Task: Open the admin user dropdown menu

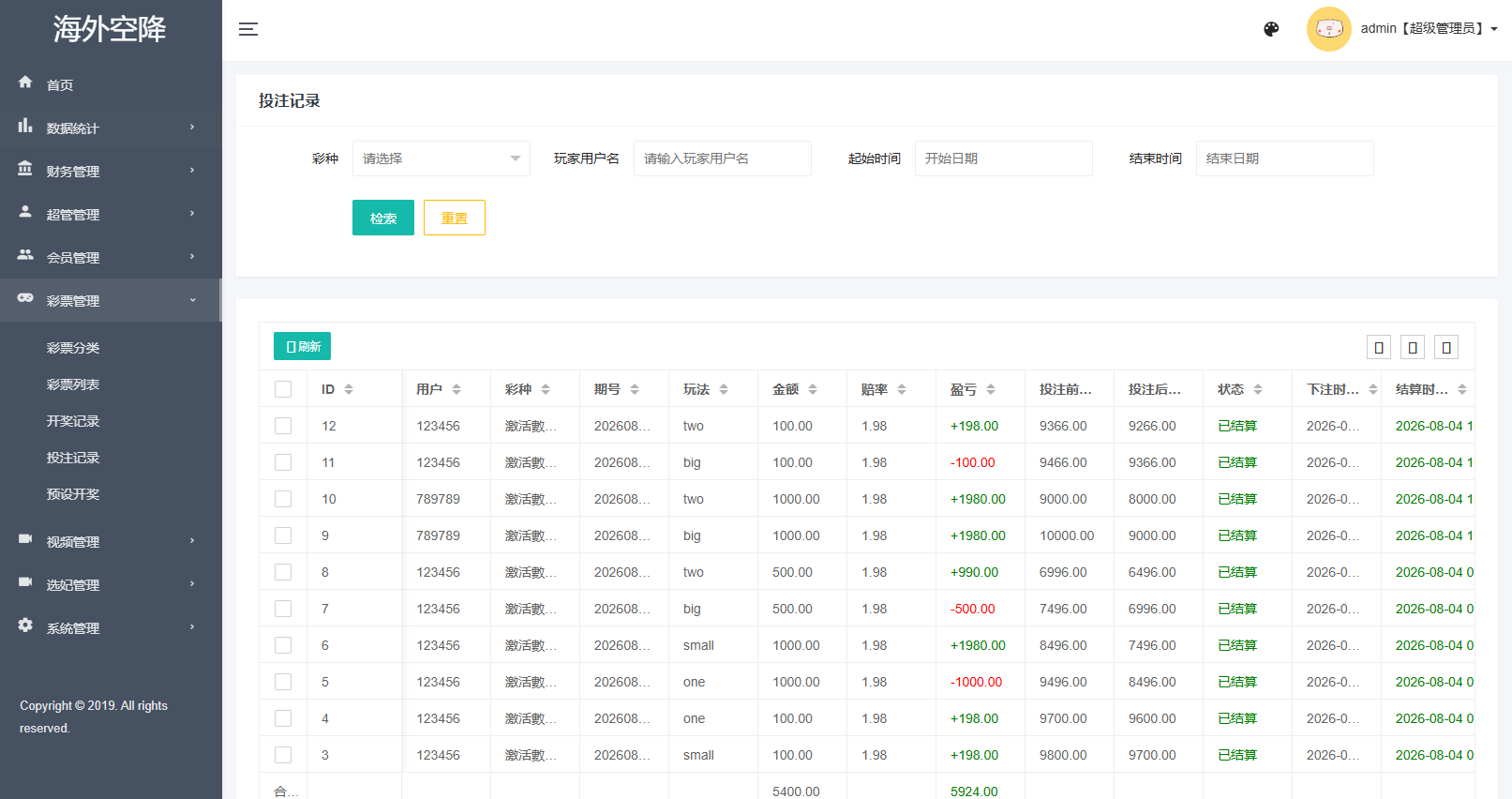Action: (1429, 29)
